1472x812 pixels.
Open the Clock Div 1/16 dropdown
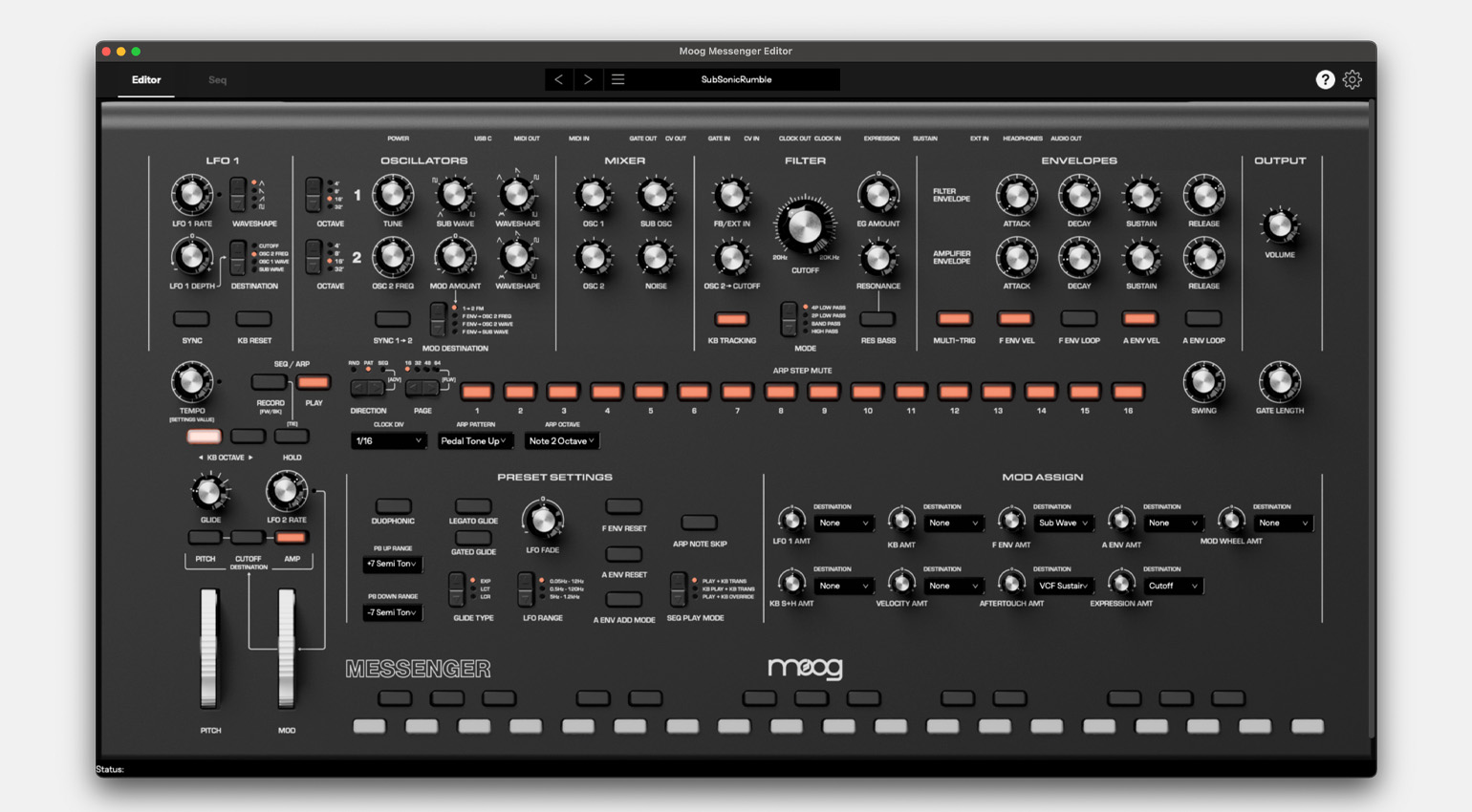coord(388,441)
